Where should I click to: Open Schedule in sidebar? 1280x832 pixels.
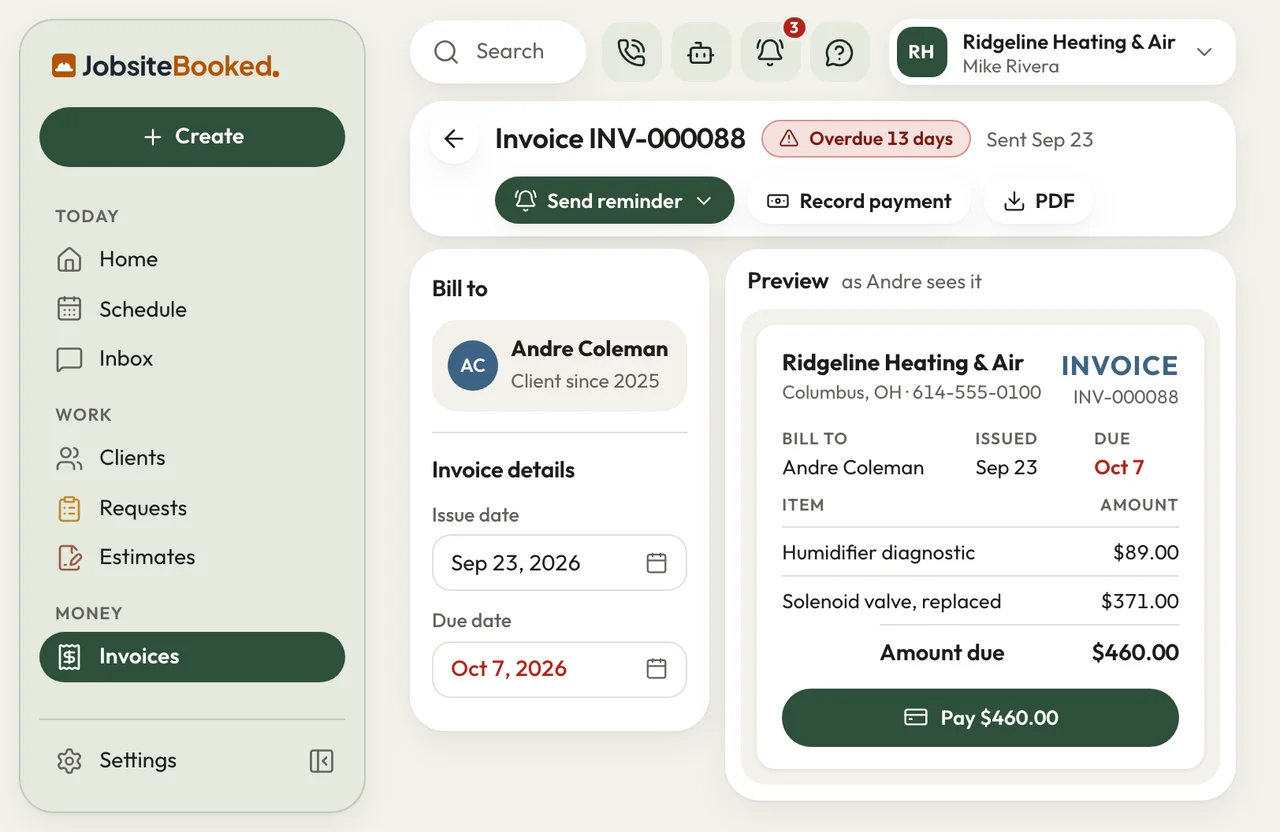(192, 309)
